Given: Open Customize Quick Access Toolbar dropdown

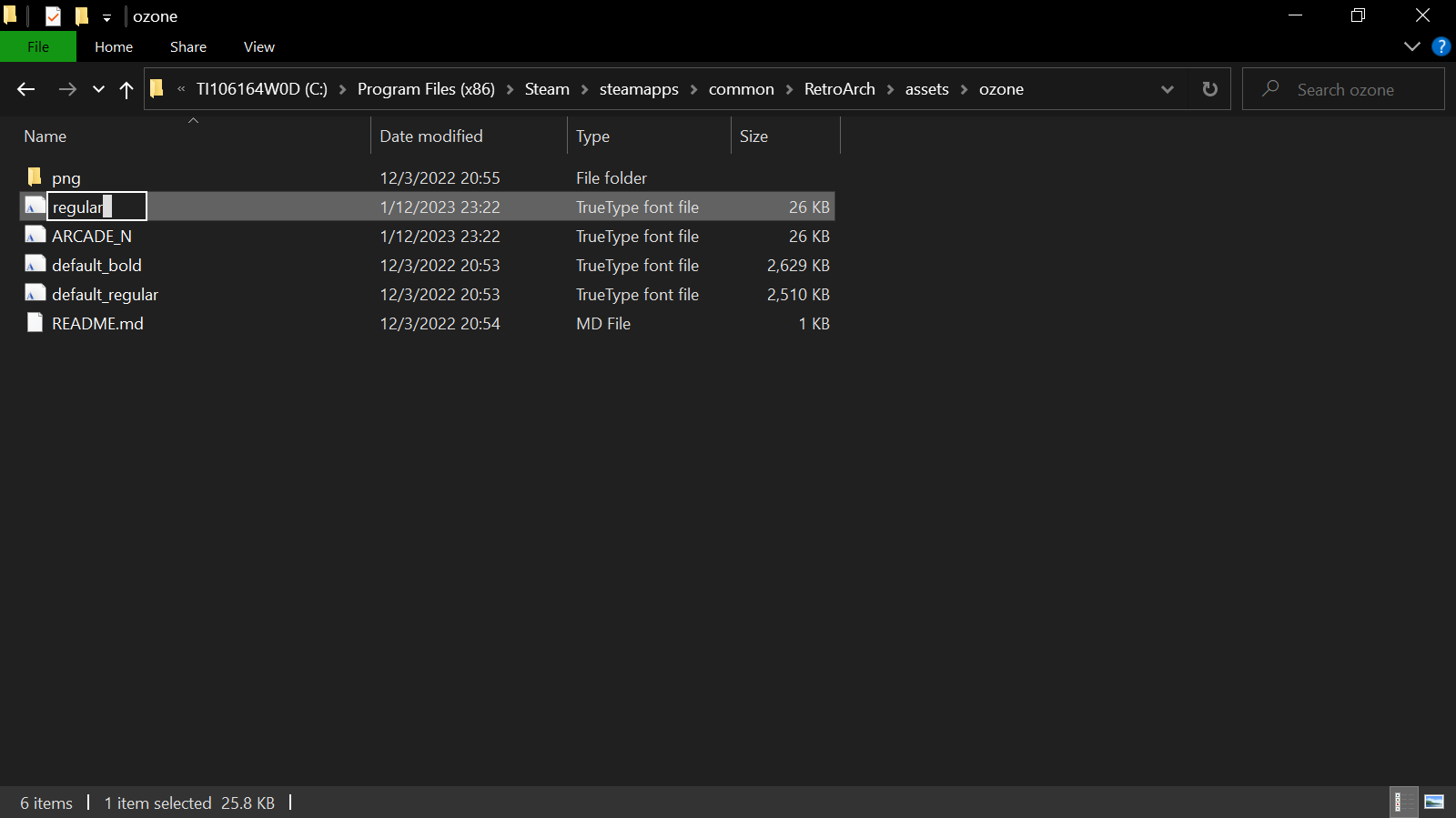Looking at the screenshot, I should [x=106, y=17].
